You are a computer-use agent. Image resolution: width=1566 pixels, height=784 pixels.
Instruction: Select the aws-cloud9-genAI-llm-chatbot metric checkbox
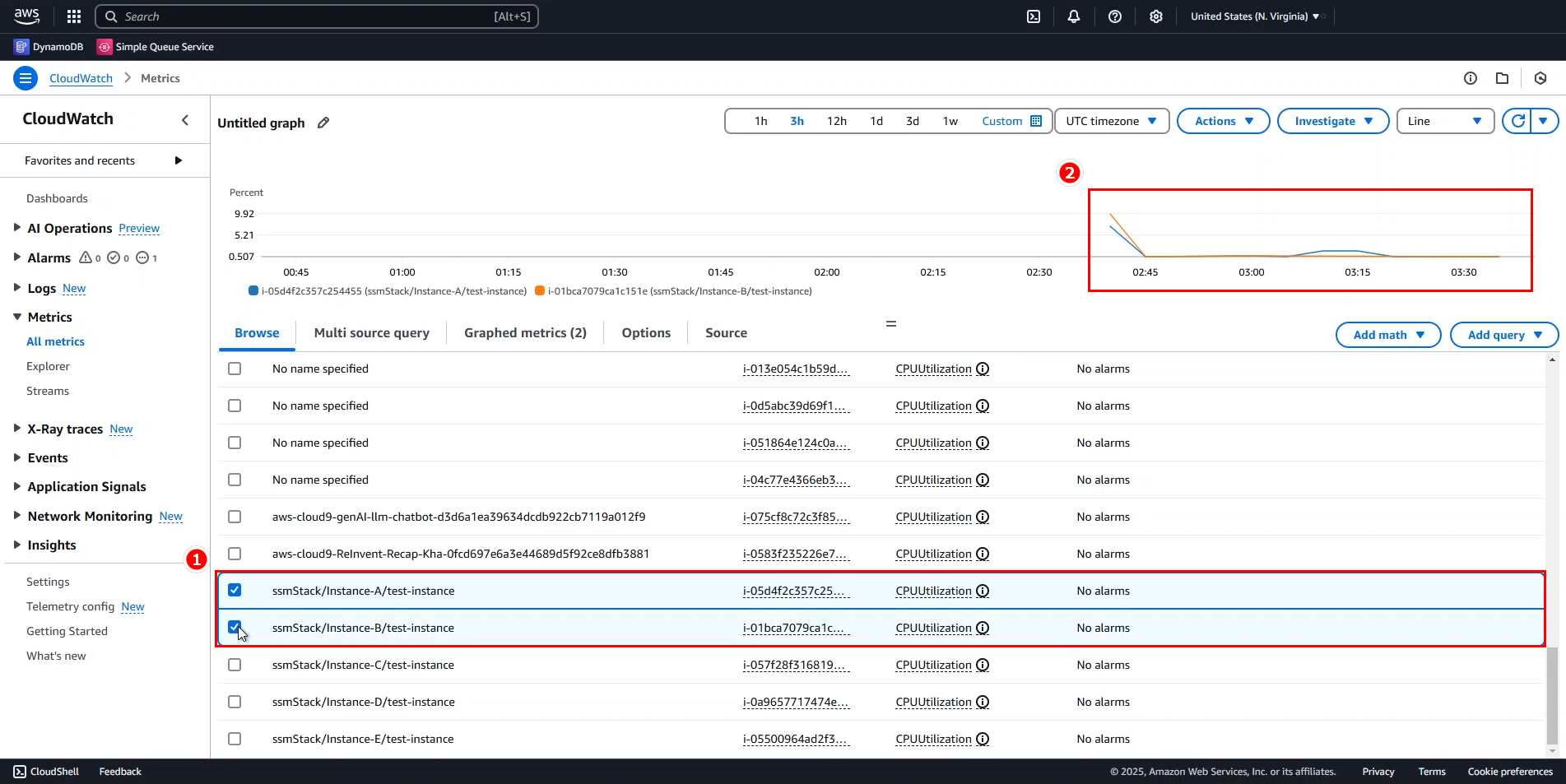point(235,517)
